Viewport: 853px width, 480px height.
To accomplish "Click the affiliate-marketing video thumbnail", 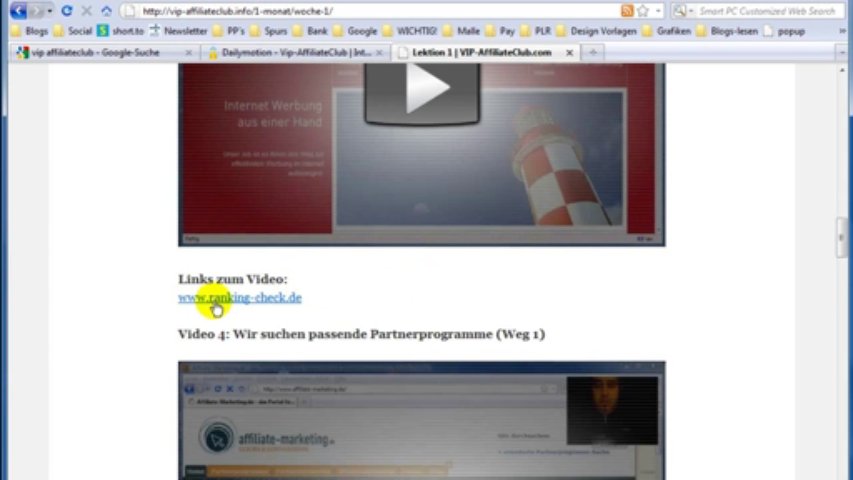I will [x=421, y=420].
